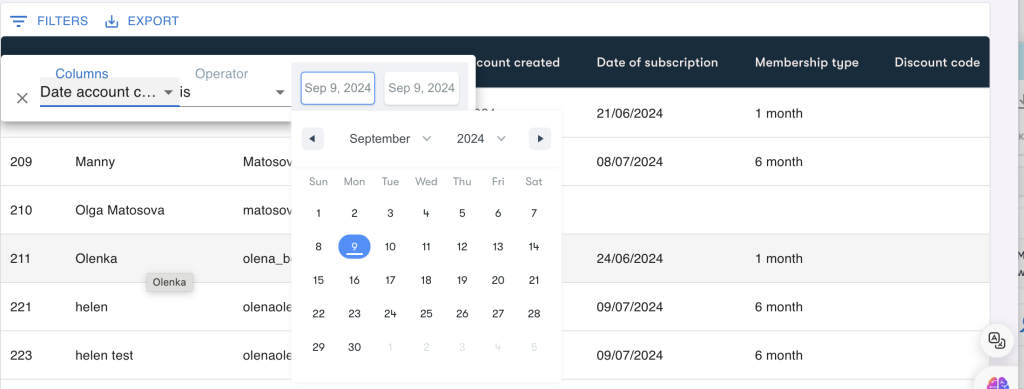Open the Filters panel icon

[19, 22]
